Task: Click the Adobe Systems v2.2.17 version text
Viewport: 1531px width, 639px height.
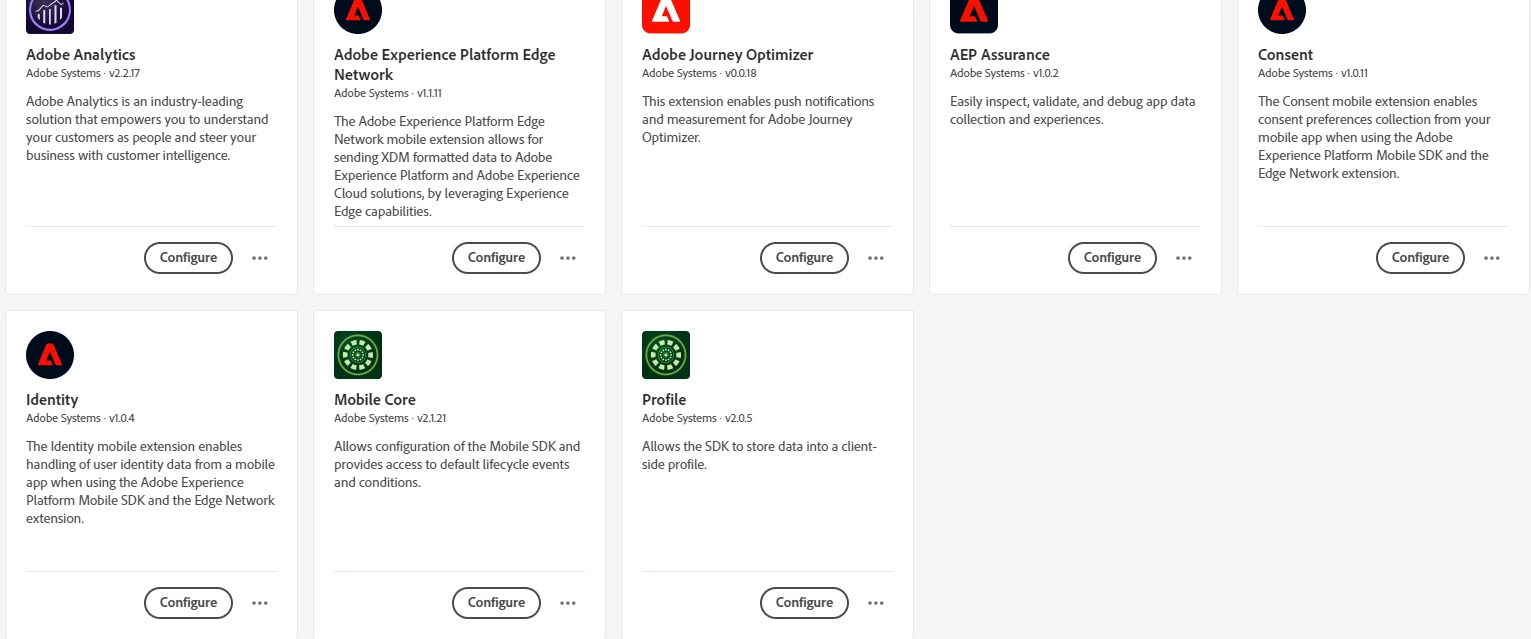Action: [x=85, y=74]
